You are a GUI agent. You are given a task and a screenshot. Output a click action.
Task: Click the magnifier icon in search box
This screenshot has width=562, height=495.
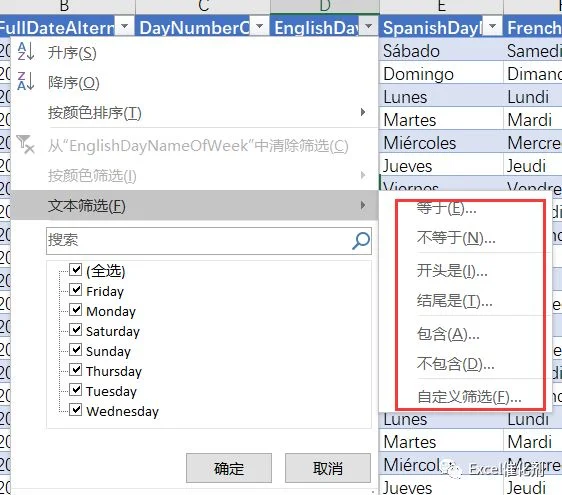coord(361,241)
